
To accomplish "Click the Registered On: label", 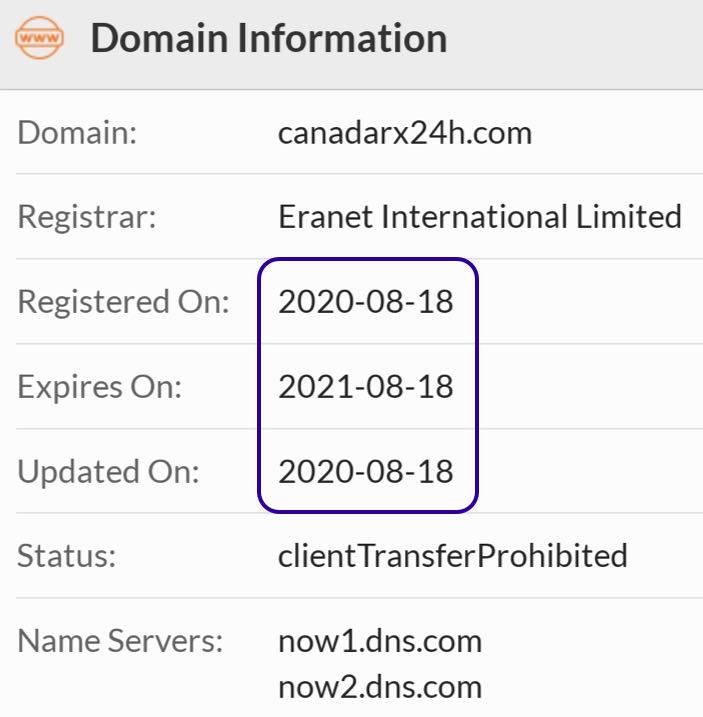I will pos(123,301).
